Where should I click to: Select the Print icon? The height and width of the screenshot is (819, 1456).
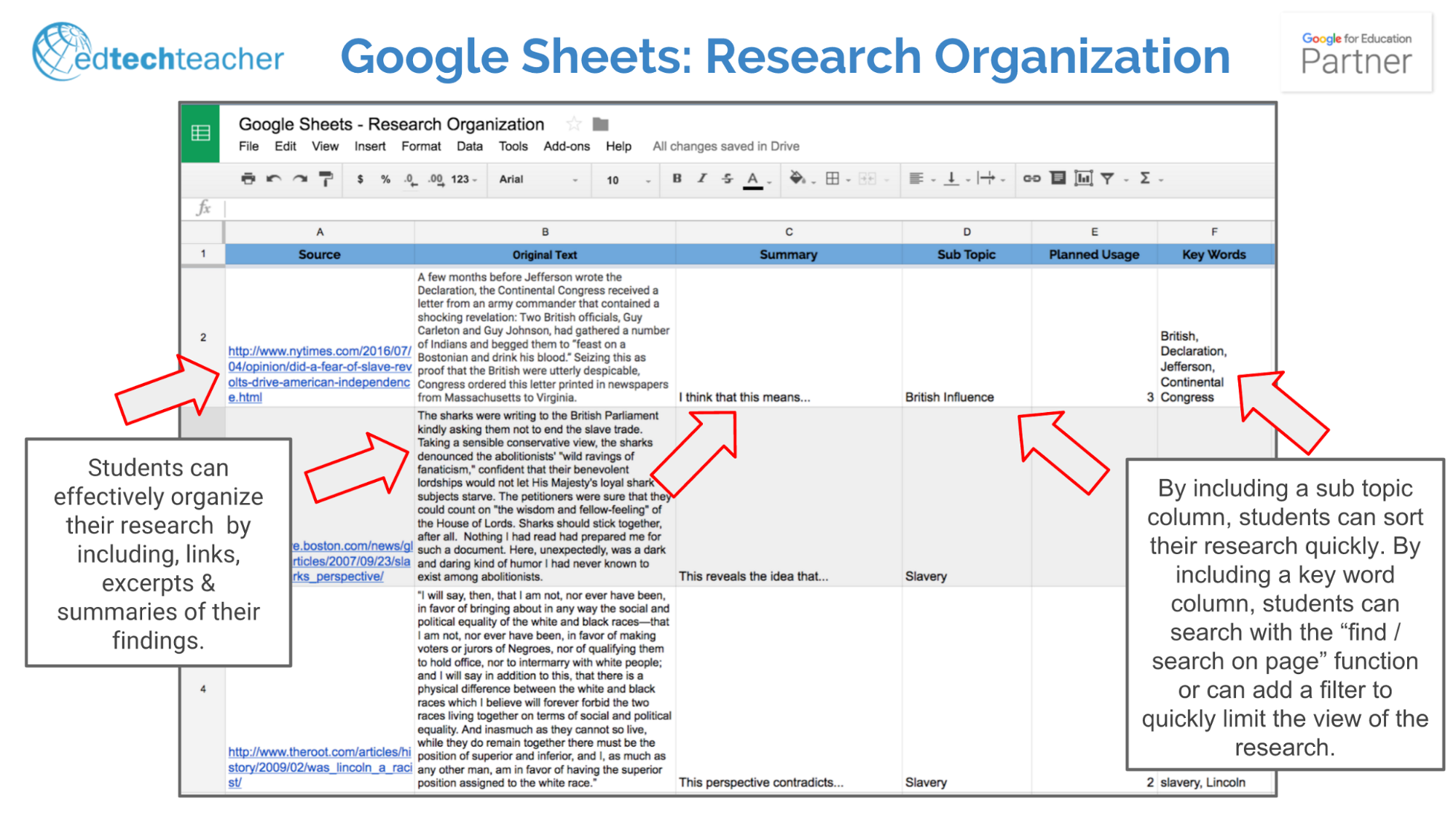click(x=248, y=179)
